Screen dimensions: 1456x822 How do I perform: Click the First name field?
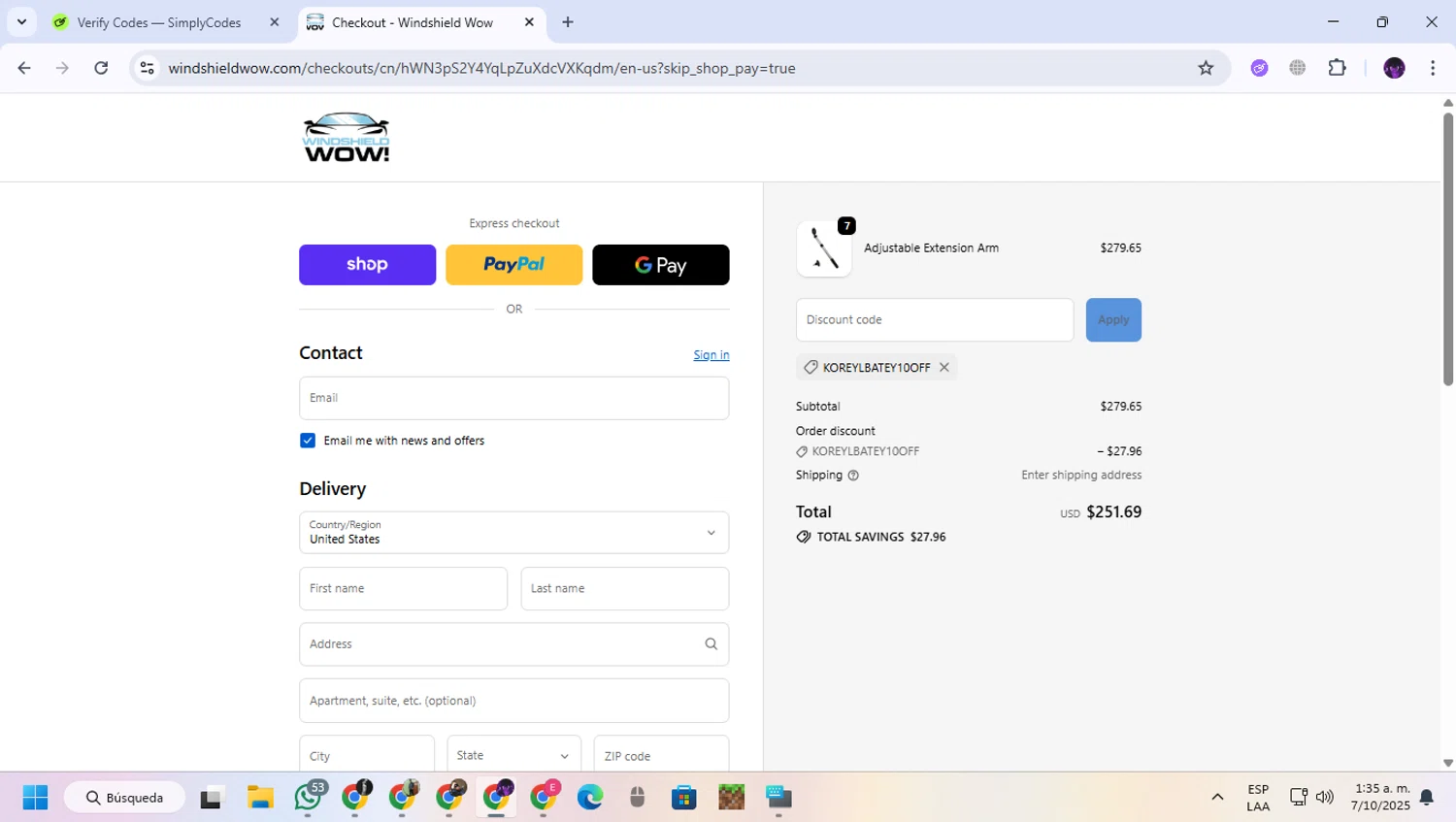pyautogui.click(x=403, y=589)
